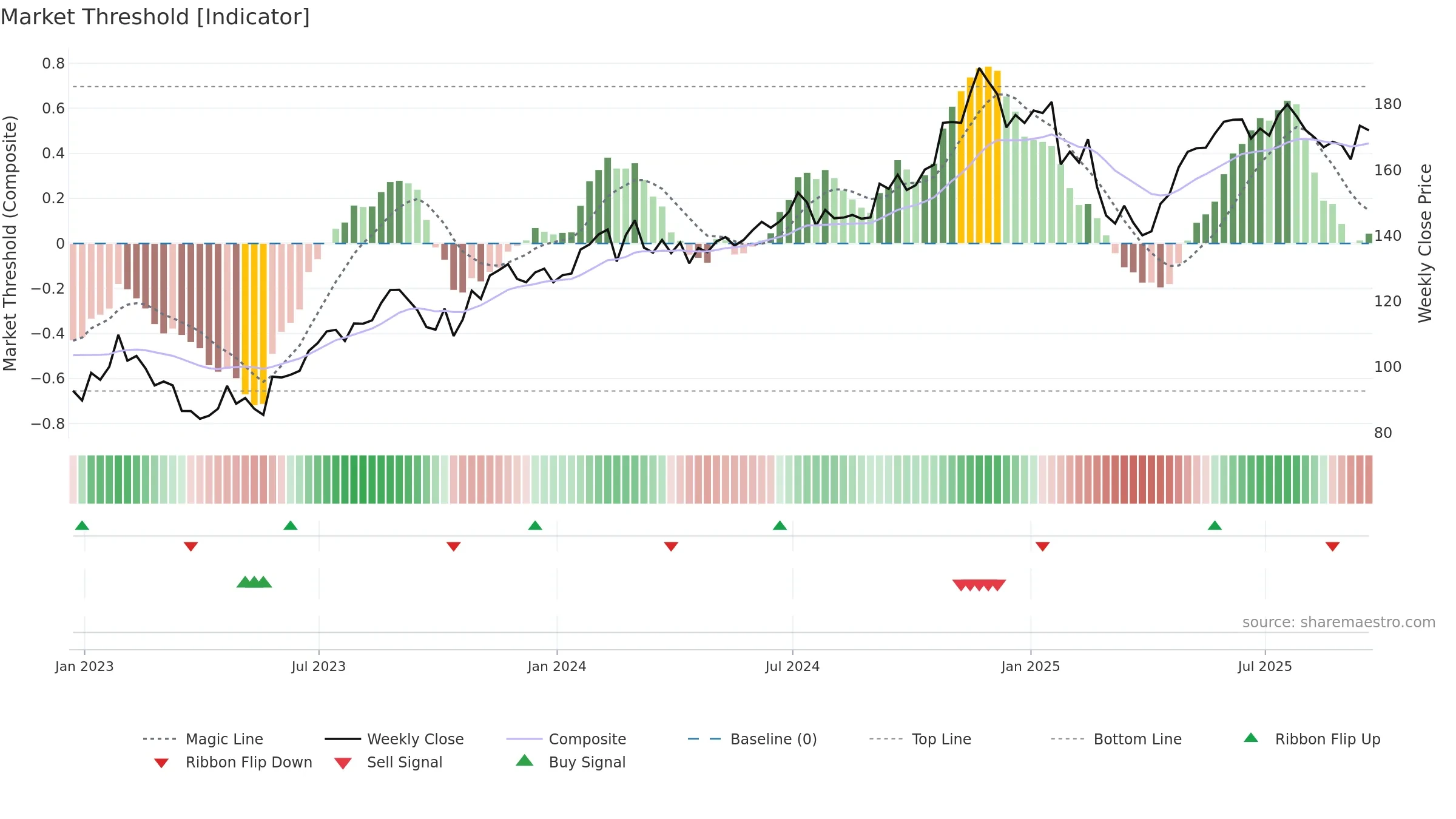Toggle the Sell Signal legend entry
The image size is (1456, 819).
[x=388, y=763]
